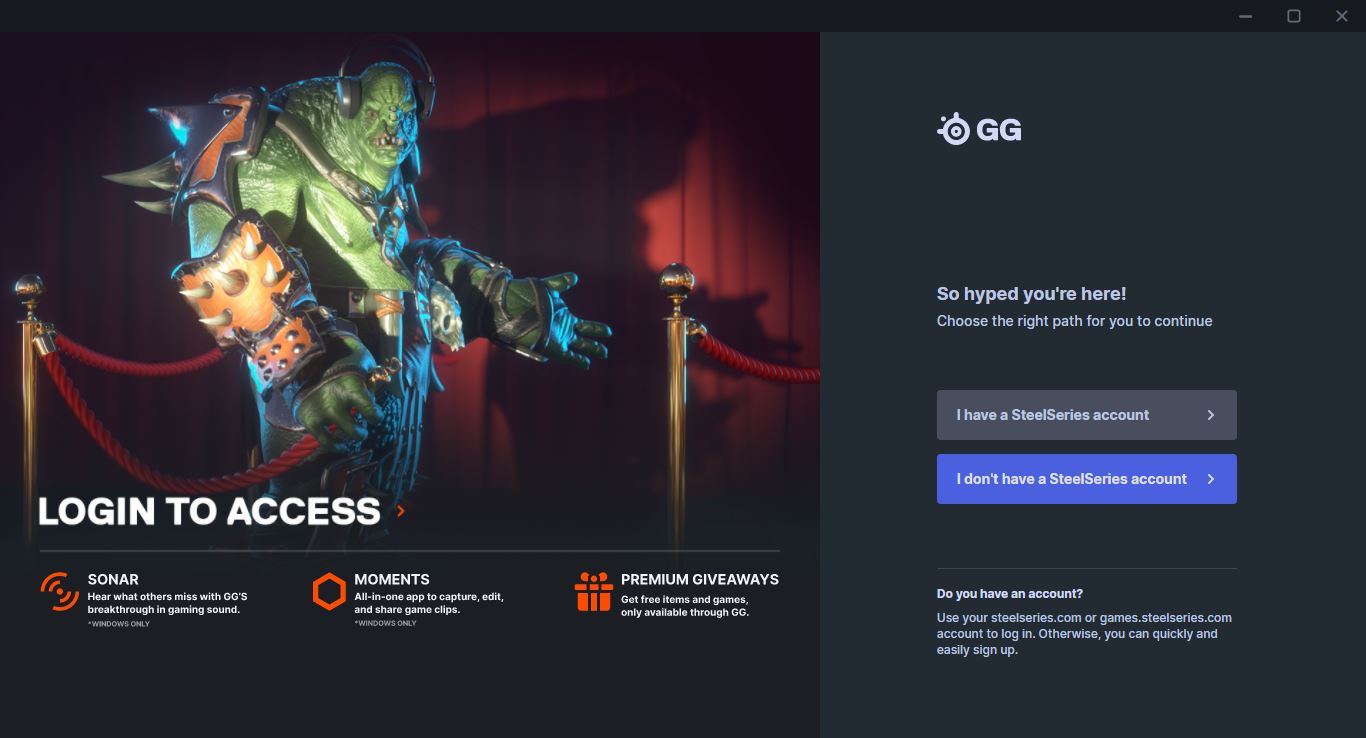Click the GG text in the logo
Screen dimensions: 1366x738
point(999,130)
